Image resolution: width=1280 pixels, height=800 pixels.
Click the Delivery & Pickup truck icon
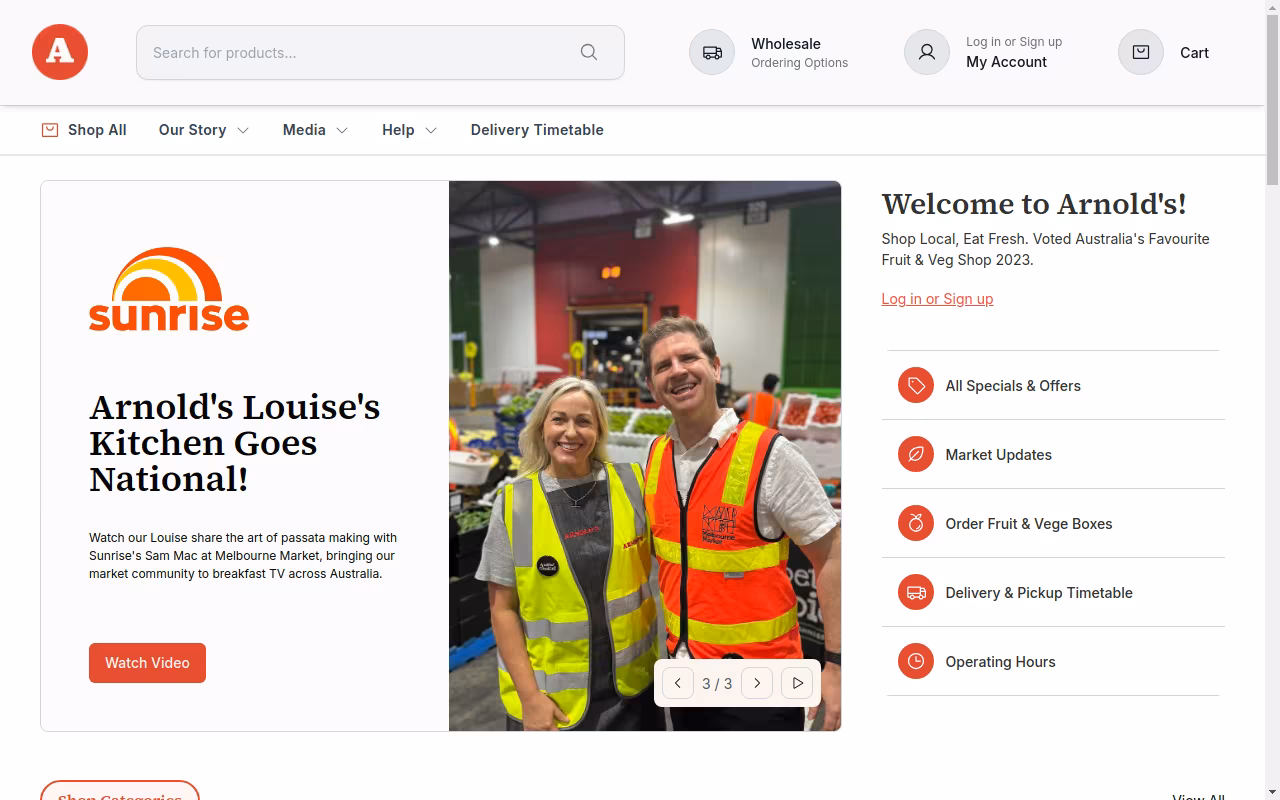click(x=915, y=592)
